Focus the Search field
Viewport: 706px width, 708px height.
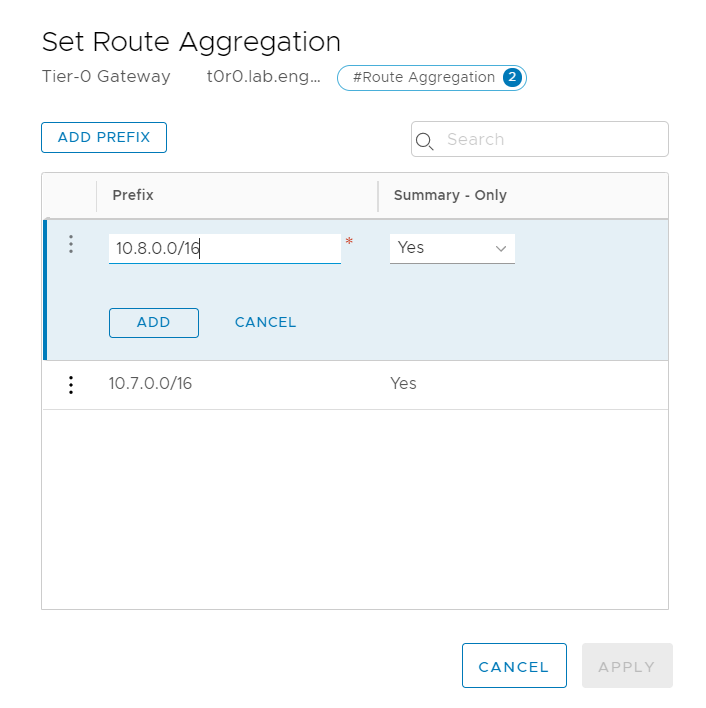tap(552, 140)
